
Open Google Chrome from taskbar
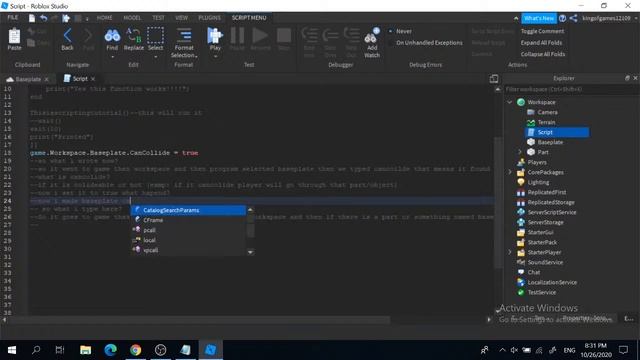[x=136, y=350]
